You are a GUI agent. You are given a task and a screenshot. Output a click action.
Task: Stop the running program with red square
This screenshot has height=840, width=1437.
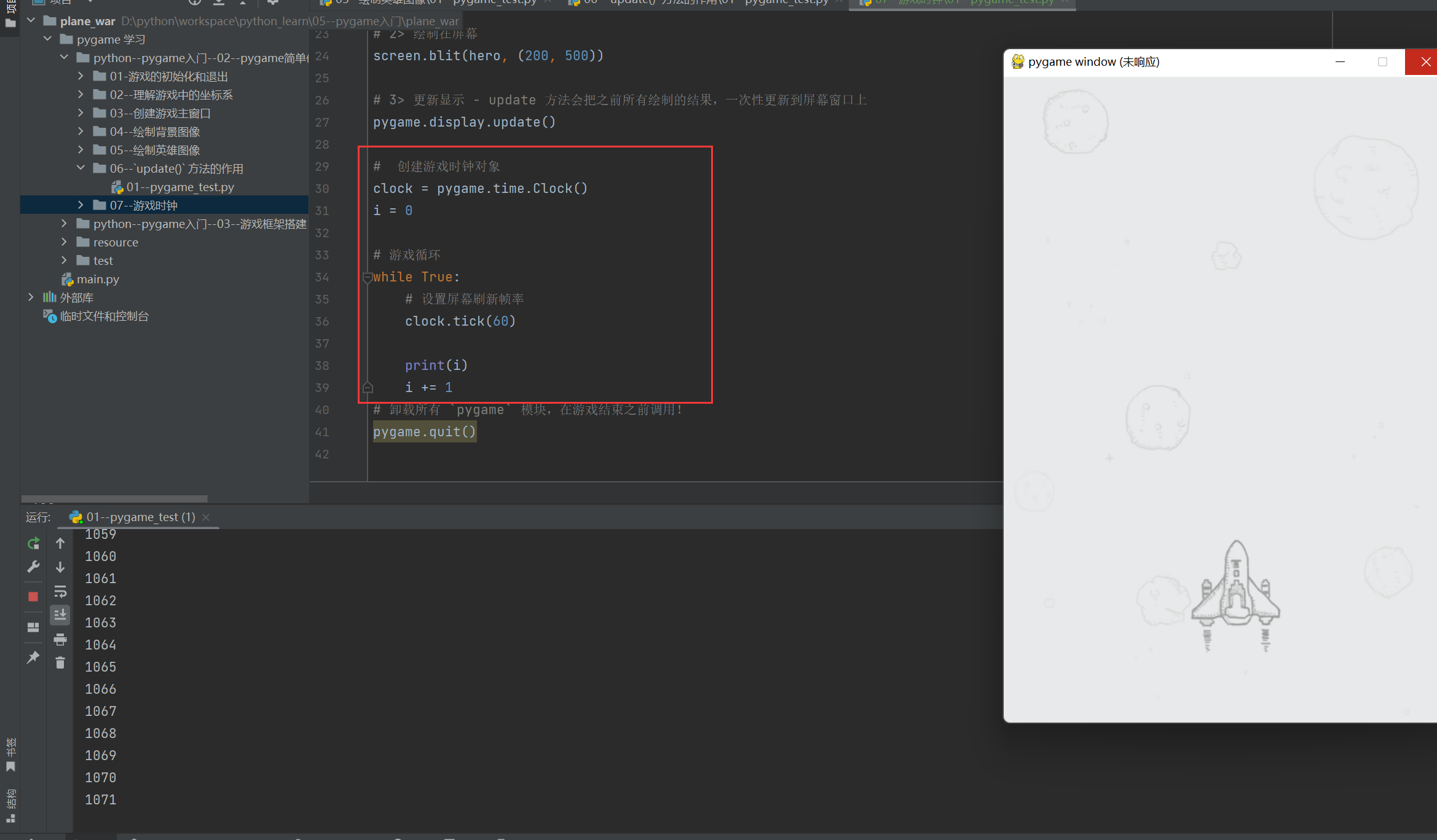click(x=33, y=597)
